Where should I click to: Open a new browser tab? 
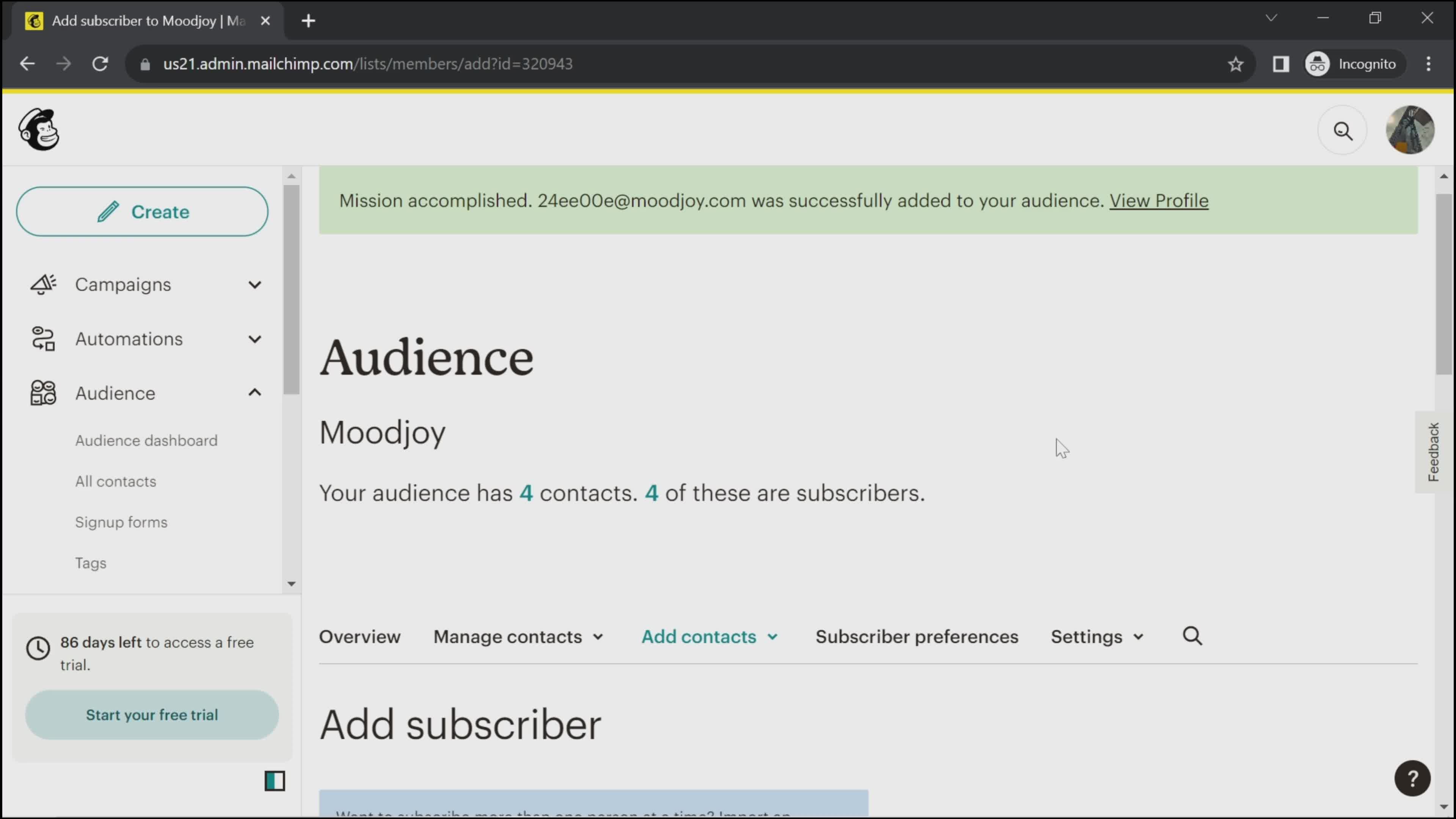[x=308, y=21]
